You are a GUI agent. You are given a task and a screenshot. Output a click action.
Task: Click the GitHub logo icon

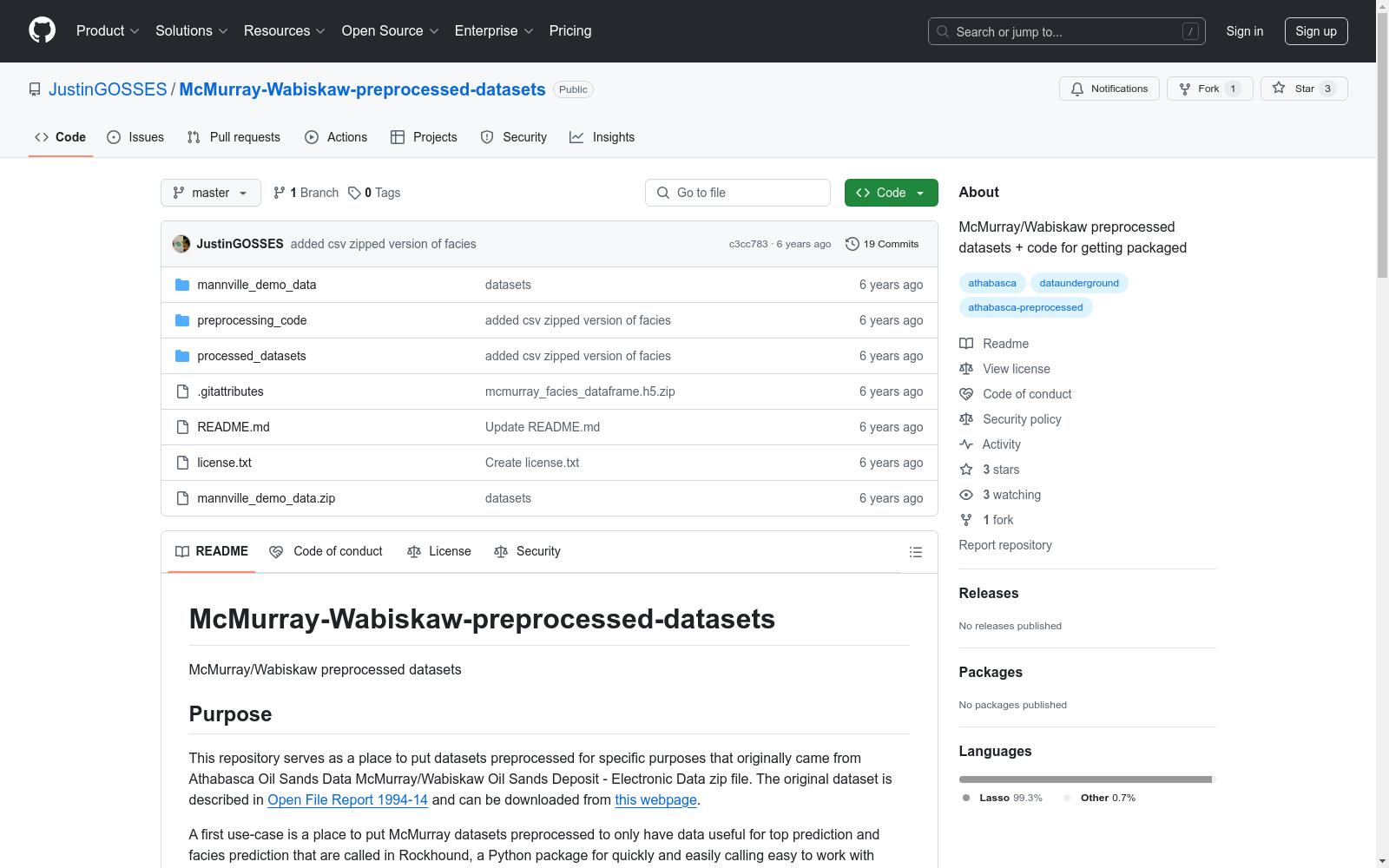click(x=42, y=30)
